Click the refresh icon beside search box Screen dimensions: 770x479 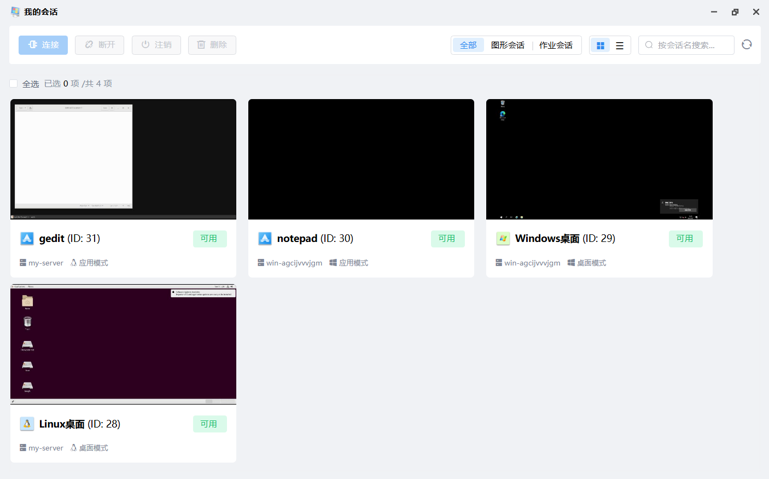746,45
